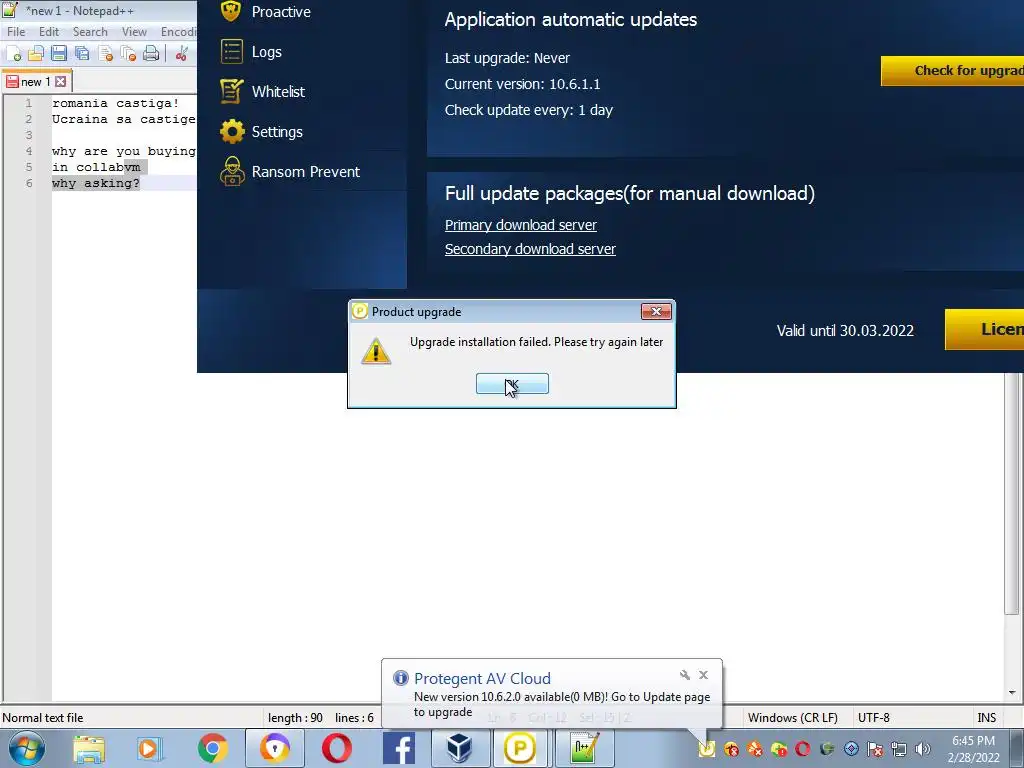Switch to Notepad++ in the taskbar
1024x768 pixels.
pos(584,748)
